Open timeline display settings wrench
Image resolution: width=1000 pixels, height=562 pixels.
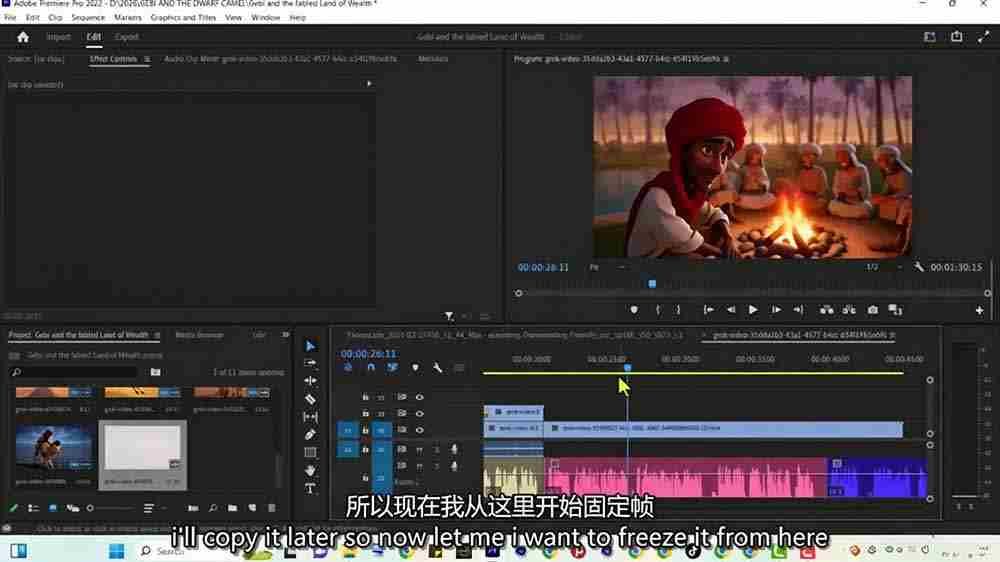tap(438, 367)
